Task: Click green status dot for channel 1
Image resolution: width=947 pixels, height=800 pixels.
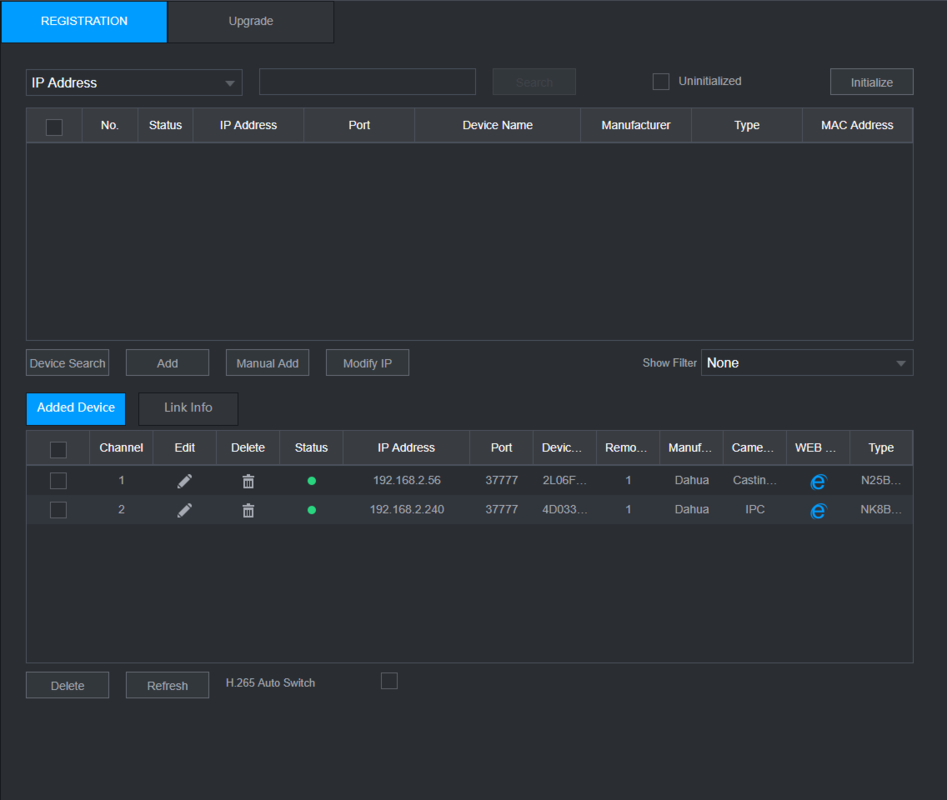Action: point(311,481)
